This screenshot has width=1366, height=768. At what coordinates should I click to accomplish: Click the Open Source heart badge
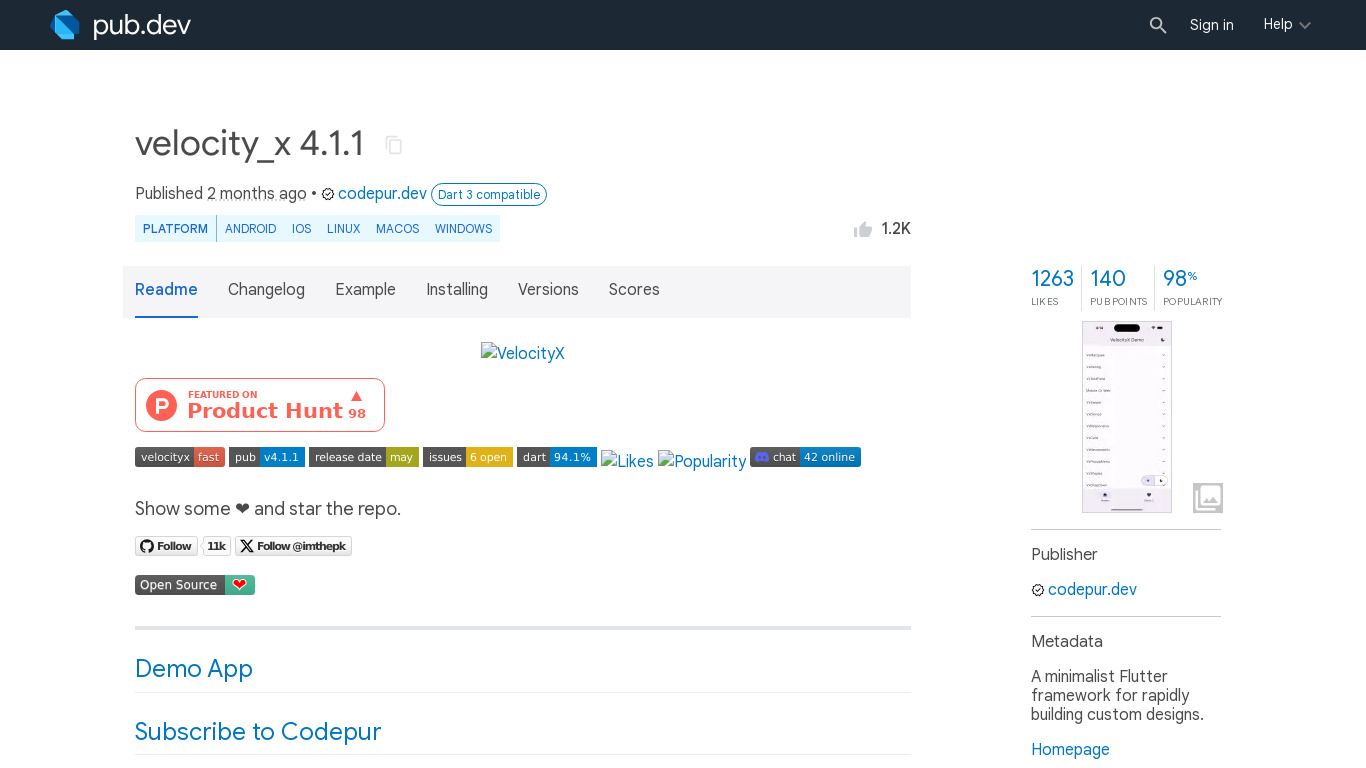(195, 585)
